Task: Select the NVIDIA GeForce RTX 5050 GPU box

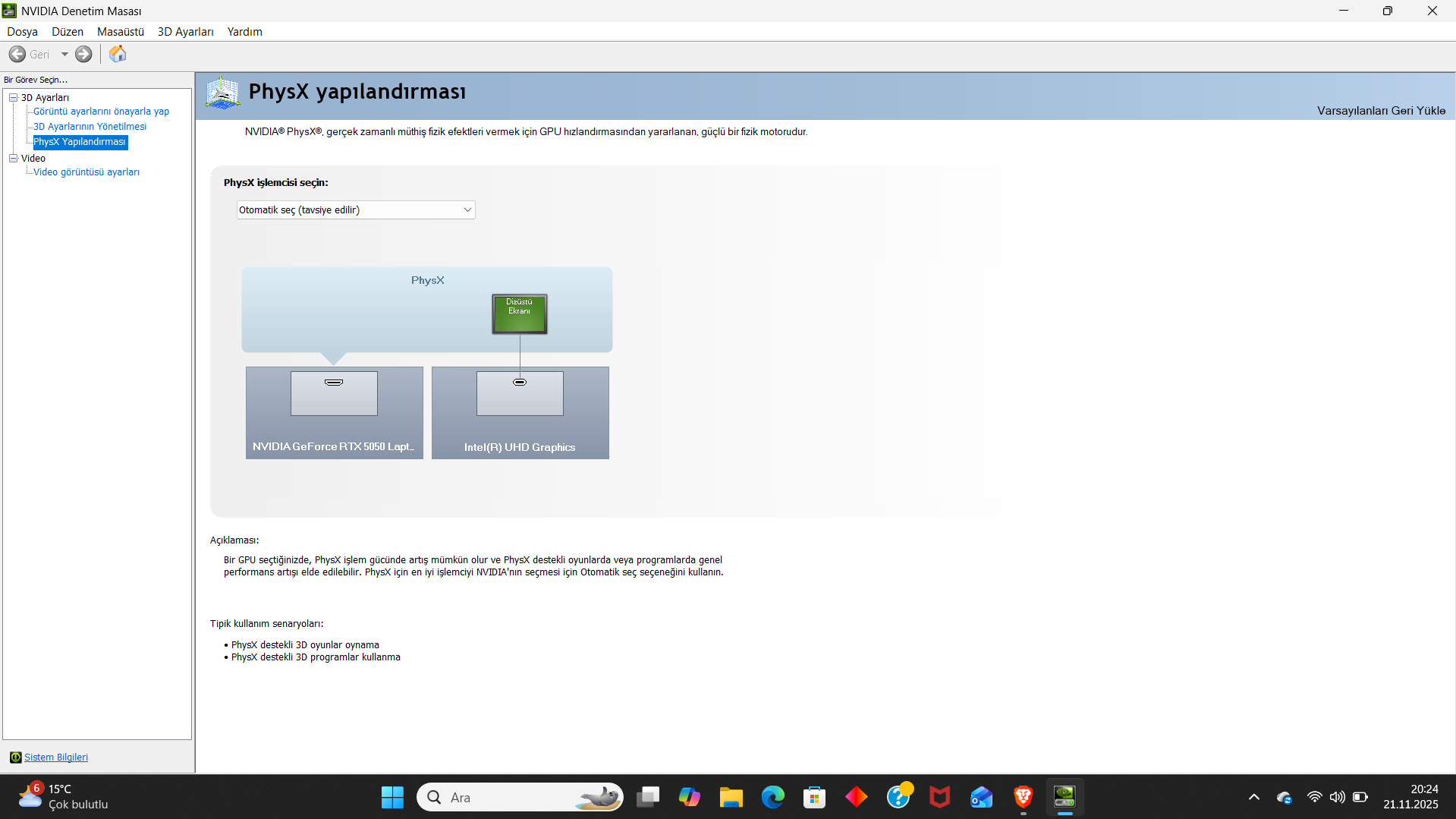Action: [334, 413]
